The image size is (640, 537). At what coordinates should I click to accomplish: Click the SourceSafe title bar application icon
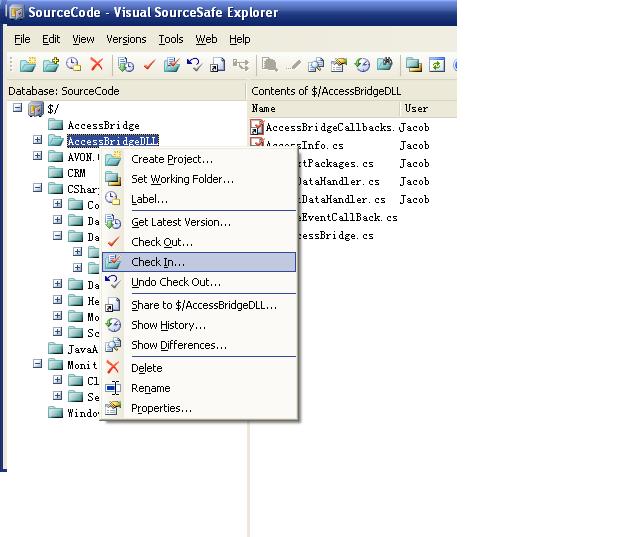click(x=16, y=12)
